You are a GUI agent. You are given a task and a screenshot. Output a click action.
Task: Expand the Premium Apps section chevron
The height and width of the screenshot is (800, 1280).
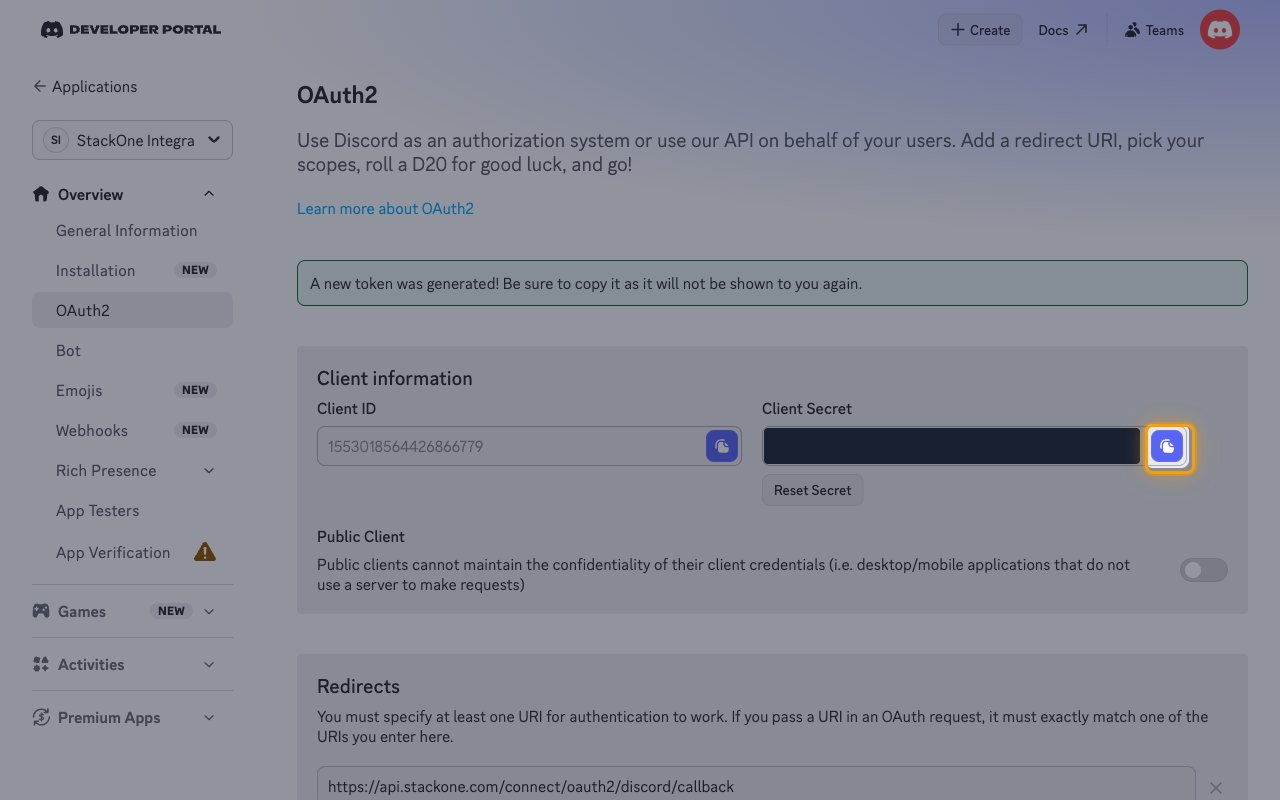pyautogui.click(x=209, y=717)
